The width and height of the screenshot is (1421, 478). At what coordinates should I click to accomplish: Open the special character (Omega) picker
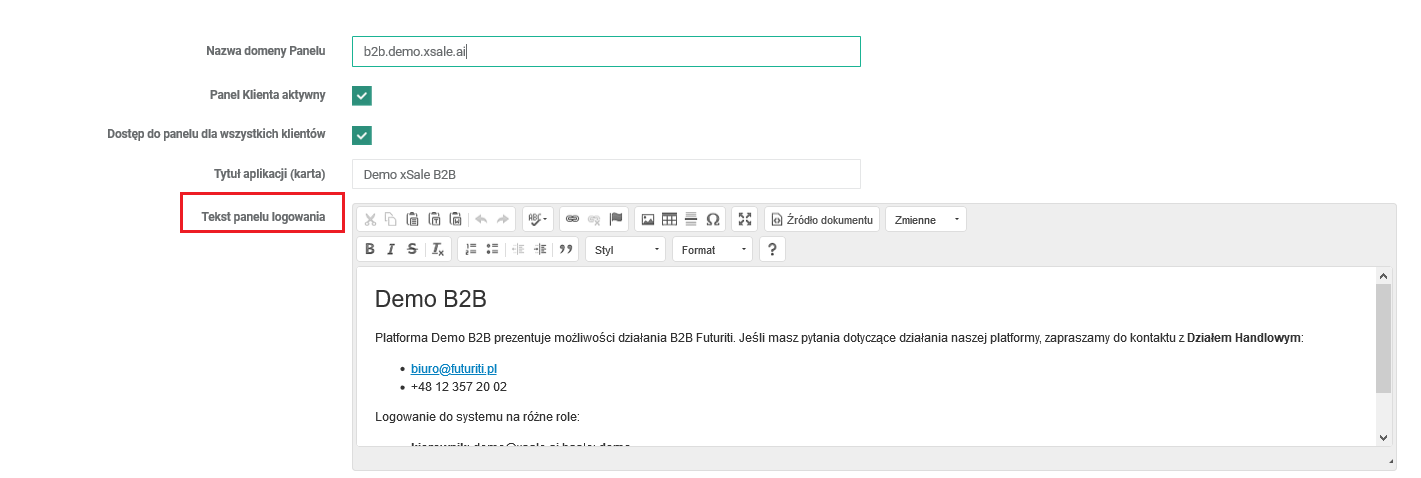712,219
